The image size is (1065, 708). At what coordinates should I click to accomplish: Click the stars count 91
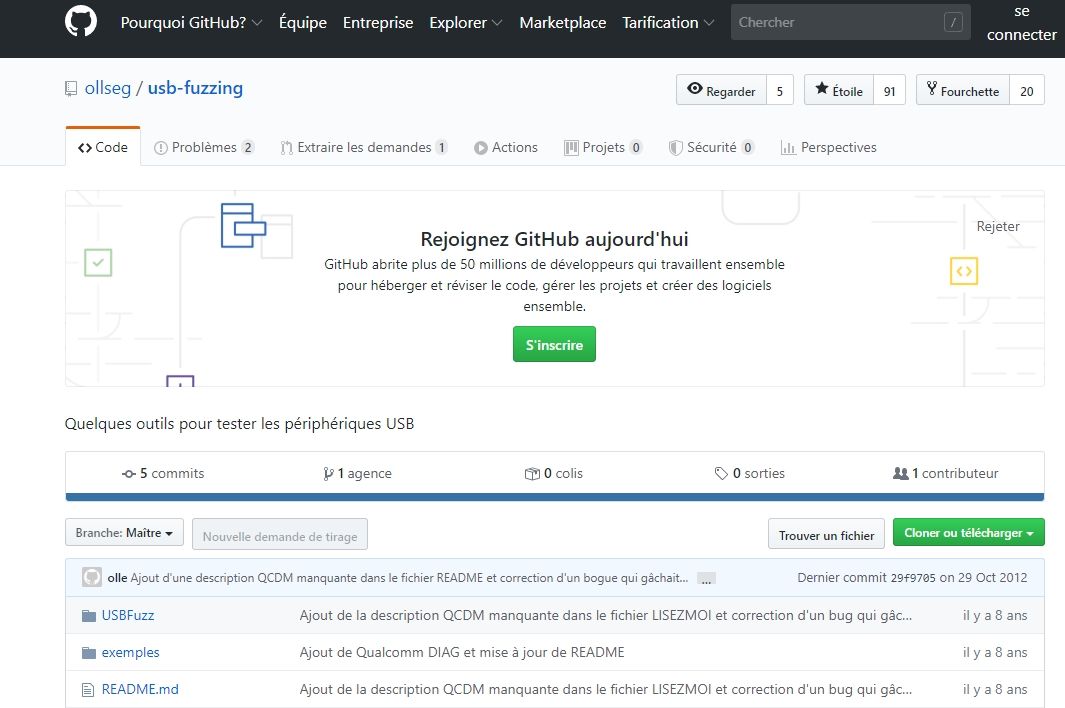pyautogui.click(x=890, y=90)
